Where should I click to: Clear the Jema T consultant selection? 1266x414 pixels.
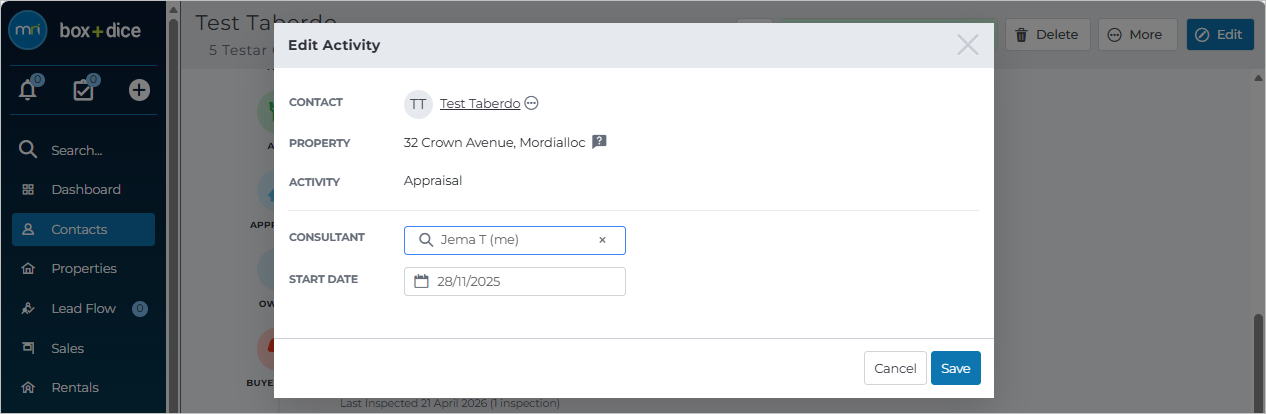(x=602, y=240)
